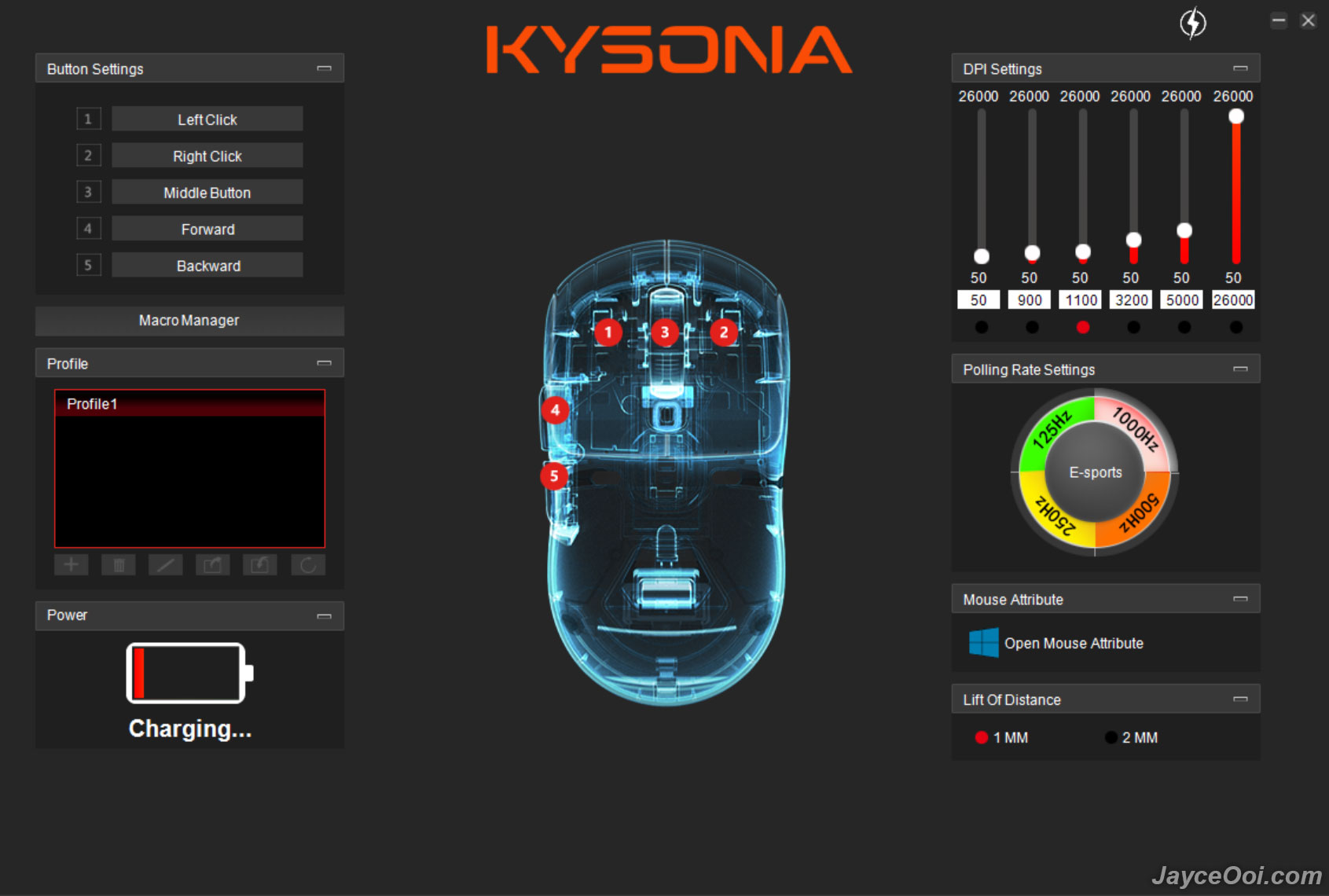Image resolution: width=1329 pixels, height=896 pixels.
Task: Open the Middle Button assignment
Action: click(x=207, y=192)
